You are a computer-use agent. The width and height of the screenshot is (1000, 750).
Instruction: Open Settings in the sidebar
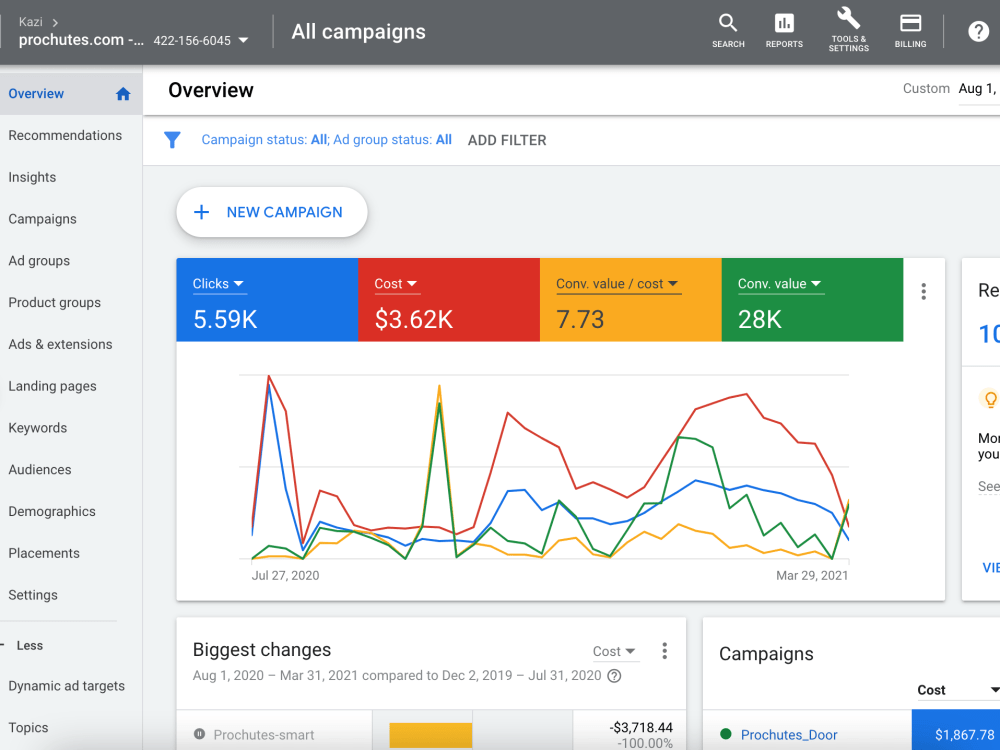pyautogui.click(x=33, y=595)
